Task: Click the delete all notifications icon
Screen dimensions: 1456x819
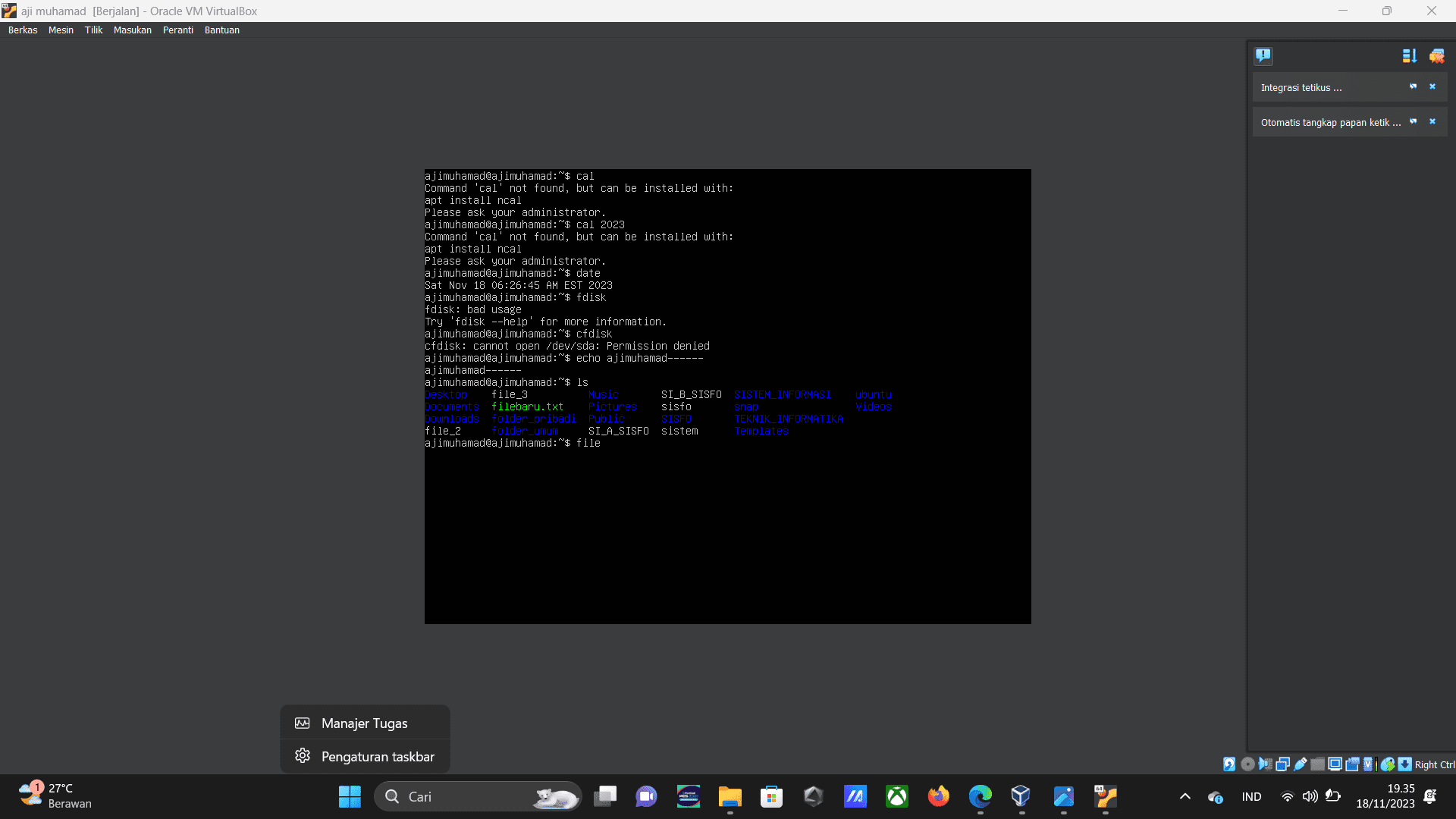Action: (x=1437, y=56)
